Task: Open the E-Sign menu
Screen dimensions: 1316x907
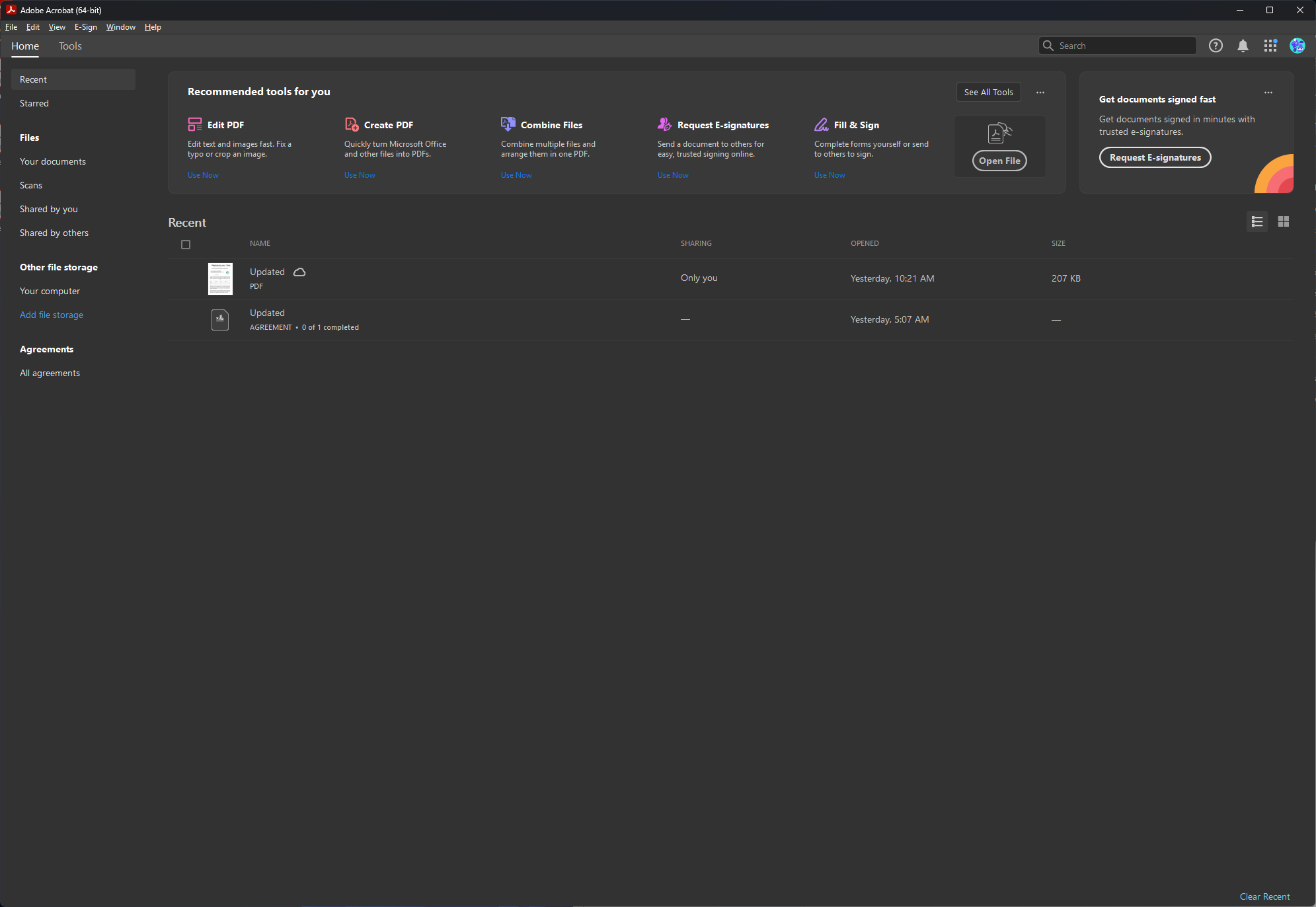Action: tap(85, 27)
